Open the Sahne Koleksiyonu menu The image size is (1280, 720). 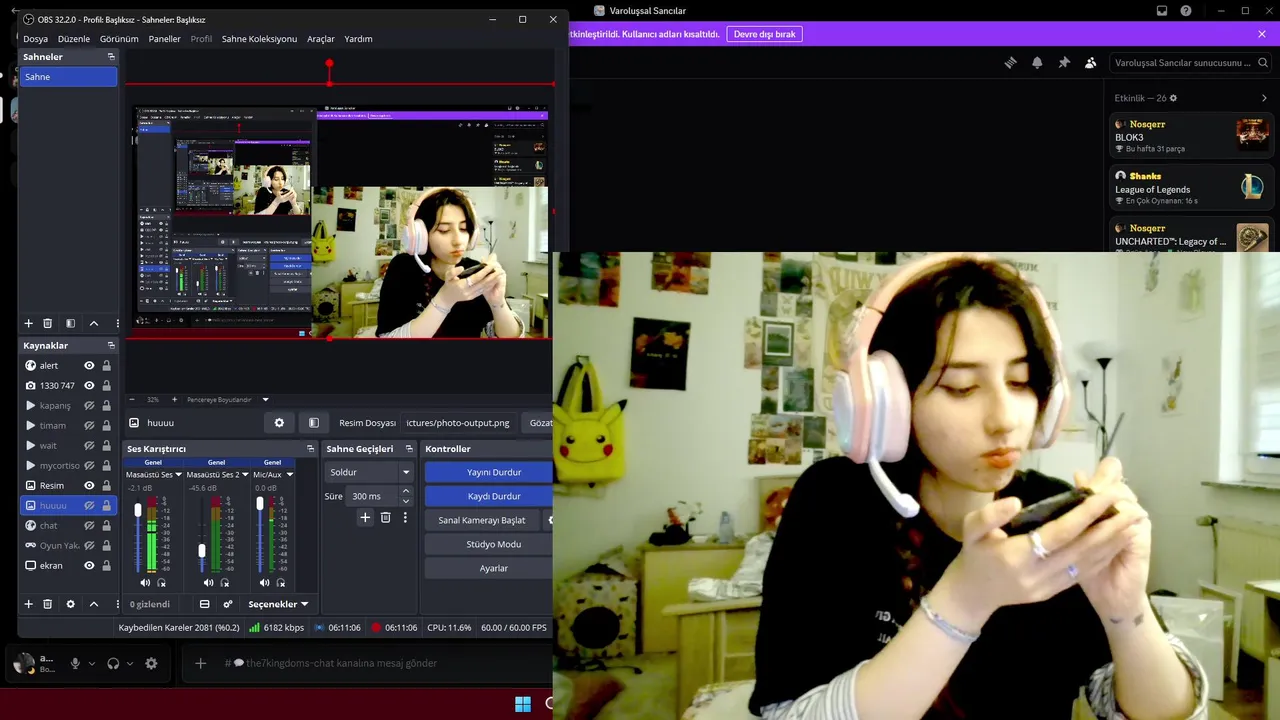(259, 39)
